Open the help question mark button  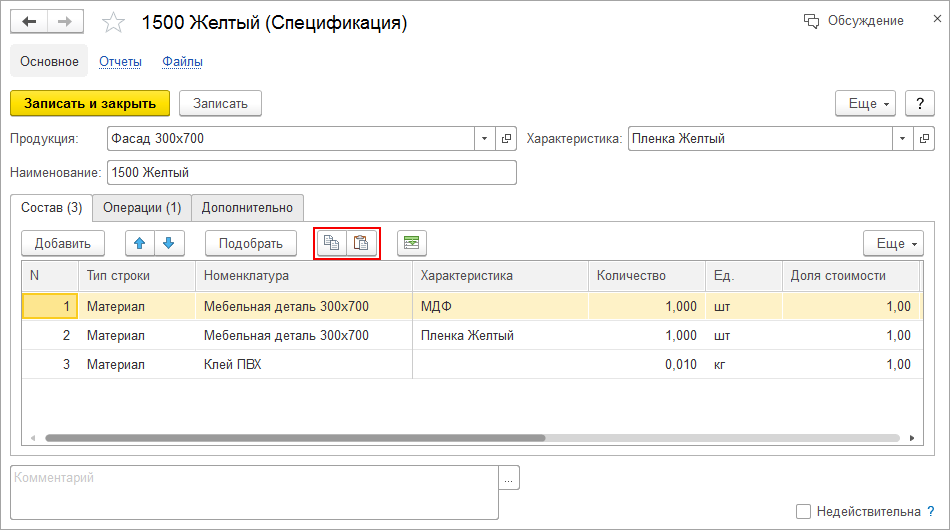pyautogui.click(x=919, y=104)
